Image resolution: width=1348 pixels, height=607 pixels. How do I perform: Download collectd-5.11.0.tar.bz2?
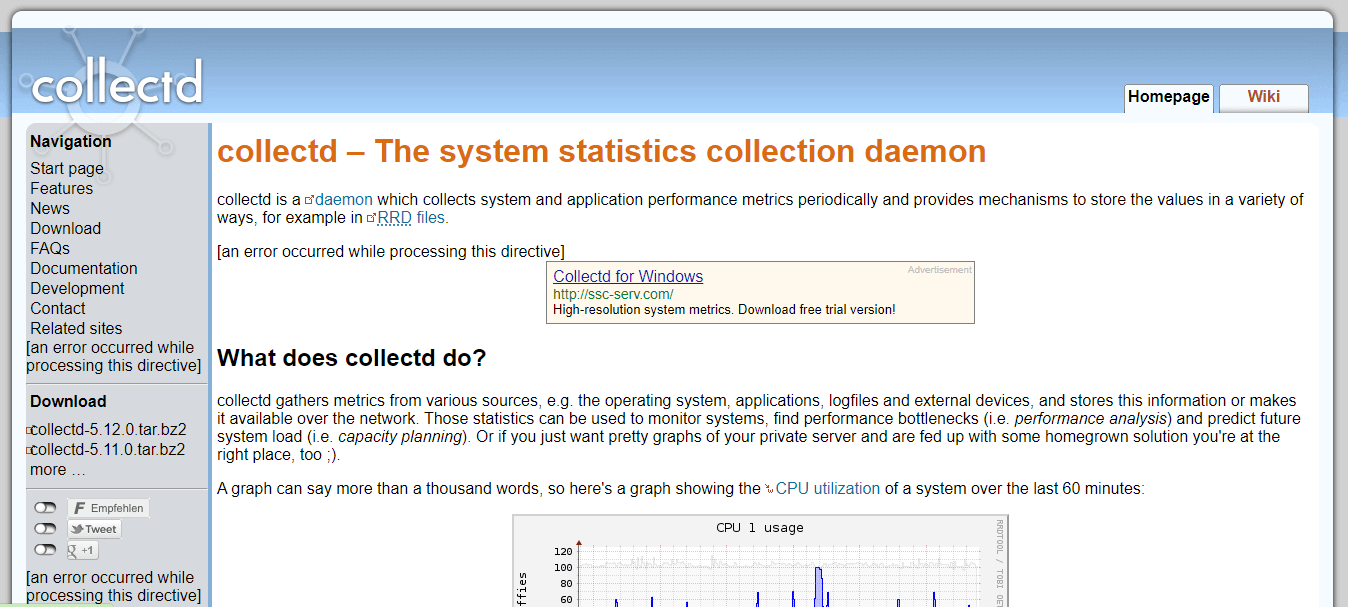tap(108, 450)
